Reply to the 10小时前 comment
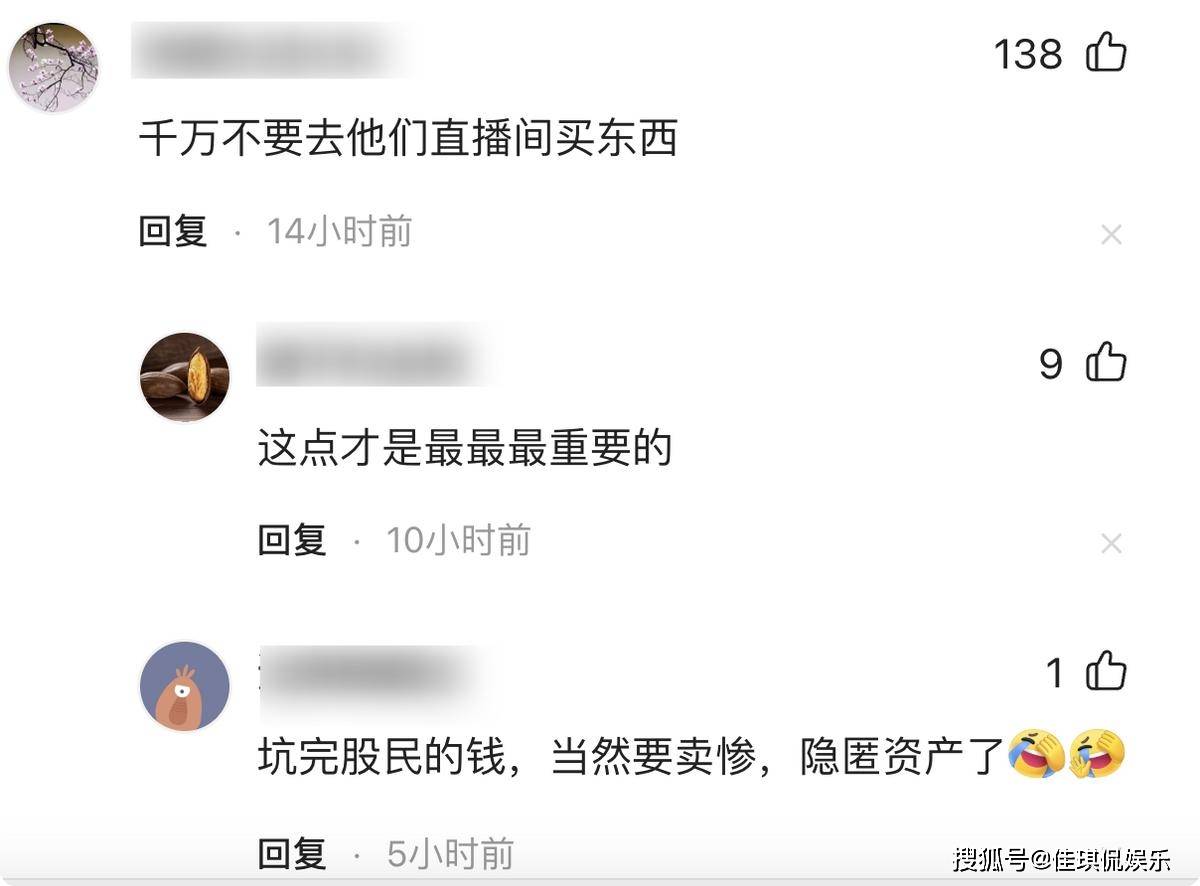Screen dimensions: 1200x886 point(292,541)
